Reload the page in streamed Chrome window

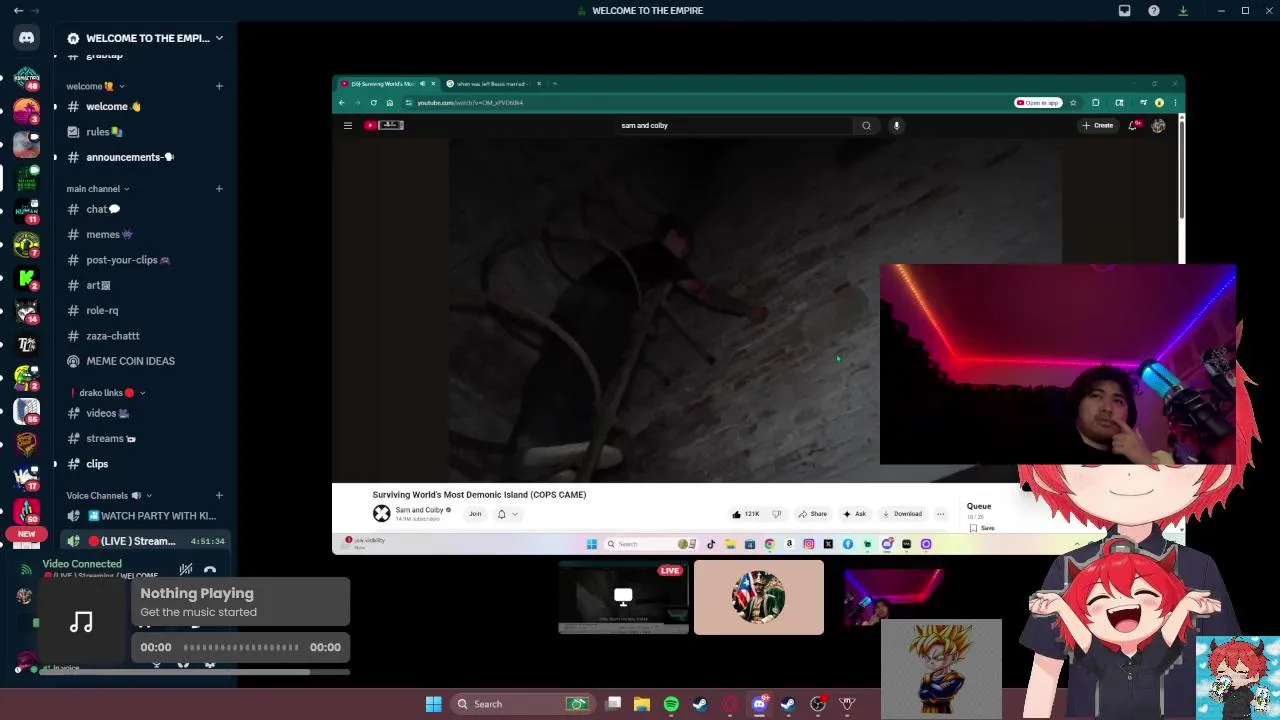(x=373, y=102)
